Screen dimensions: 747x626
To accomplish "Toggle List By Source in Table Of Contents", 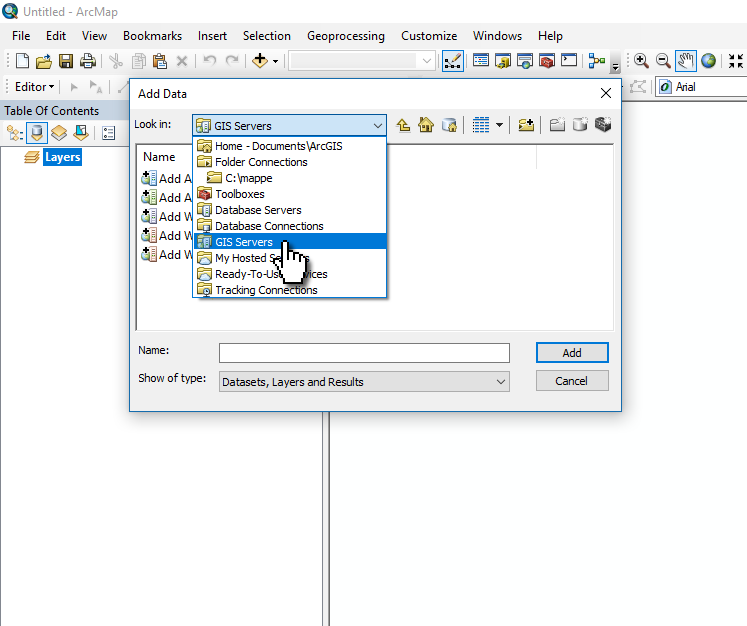I will (37, 133).
